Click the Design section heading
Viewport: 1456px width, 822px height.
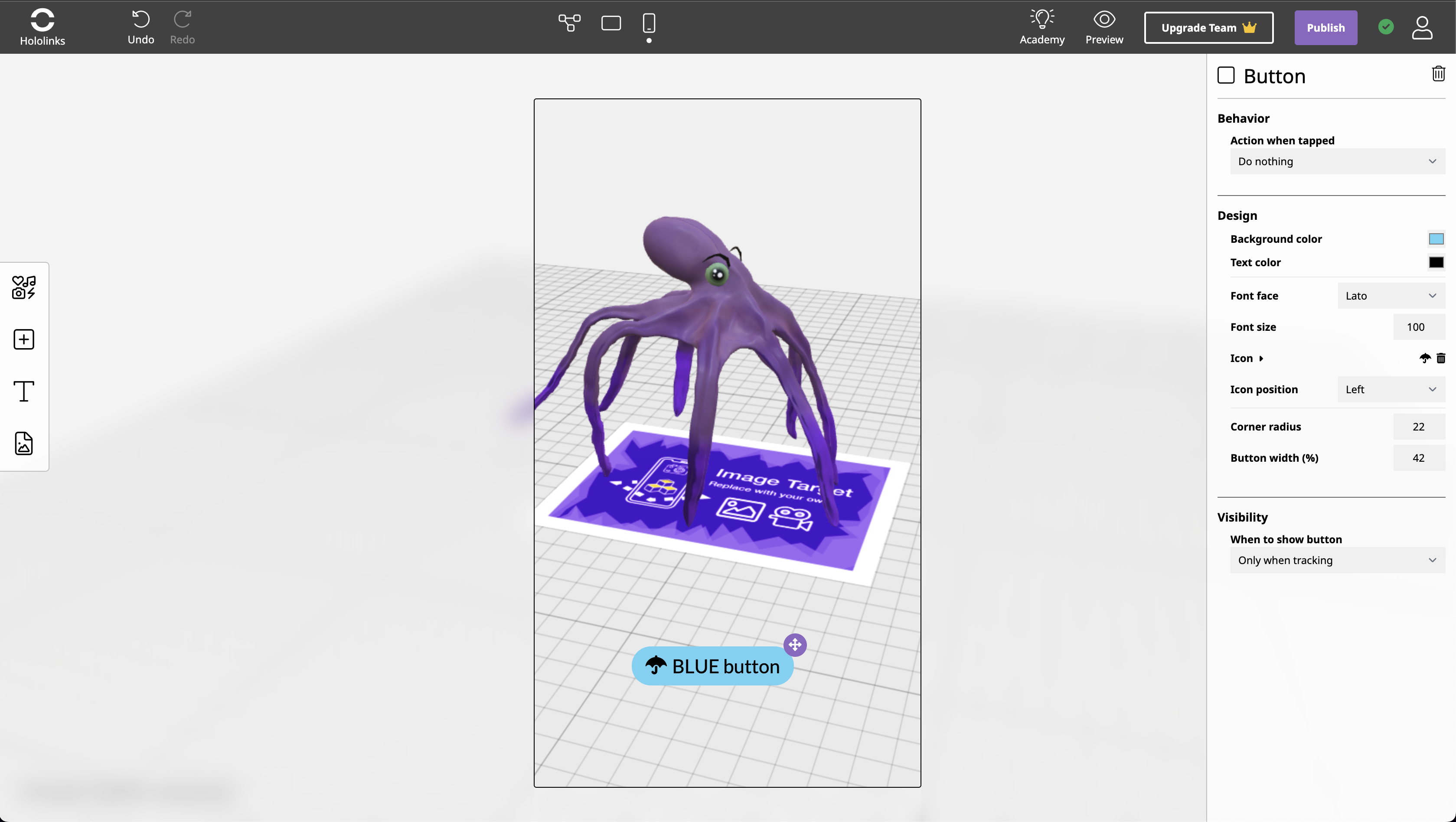click(x=1237, y=215)
